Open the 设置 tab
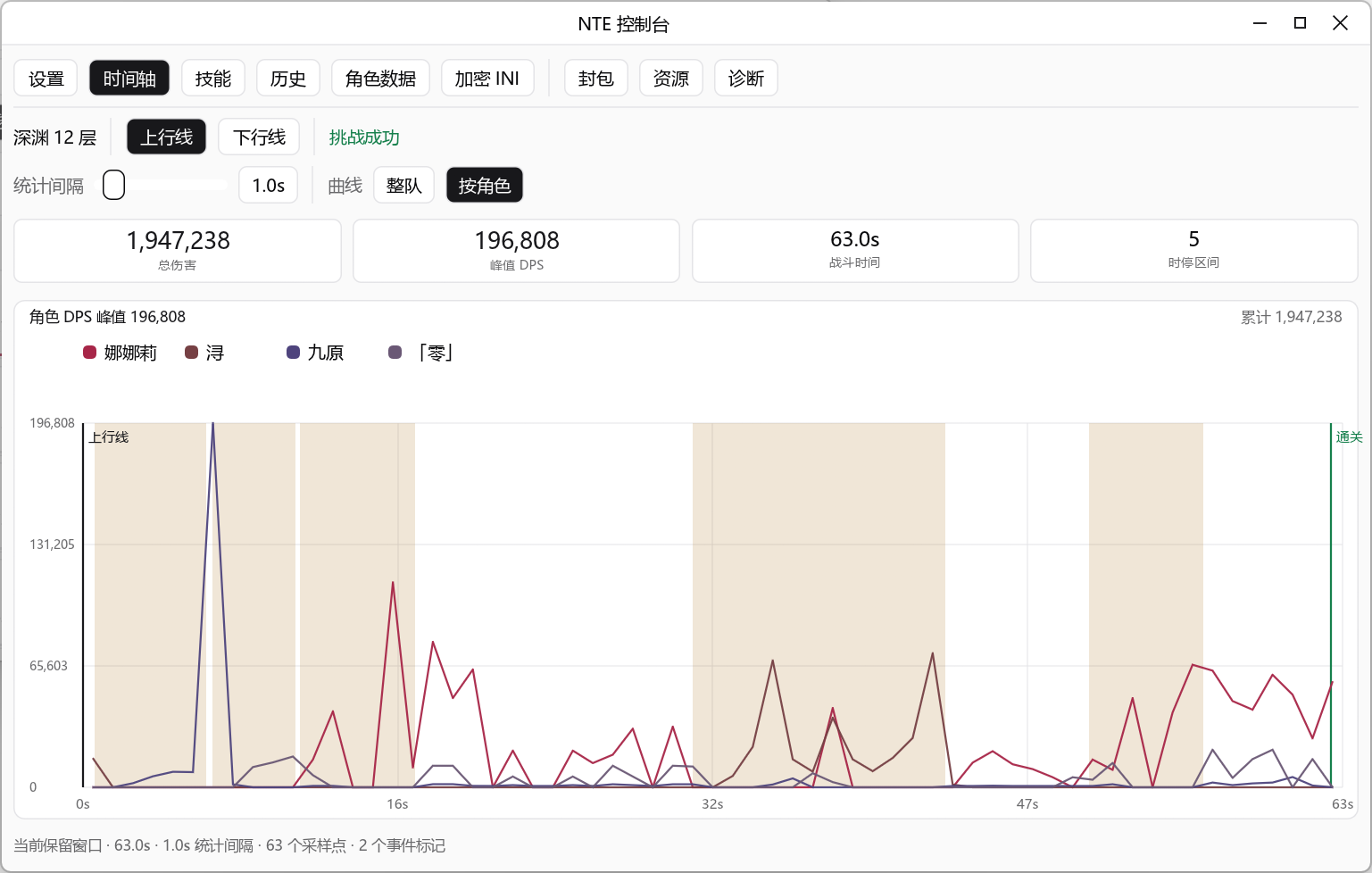This screenshot has width=1372, height=873. click(46, 79)
